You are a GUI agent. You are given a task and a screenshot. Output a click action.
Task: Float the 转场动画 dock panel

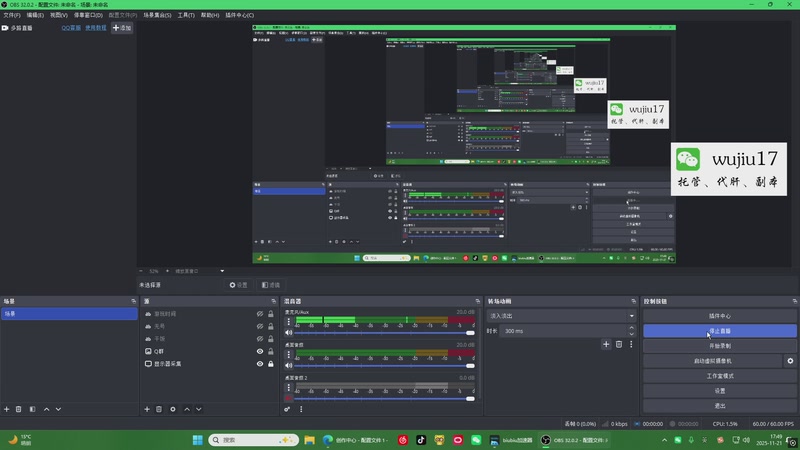tap(634, 302)
